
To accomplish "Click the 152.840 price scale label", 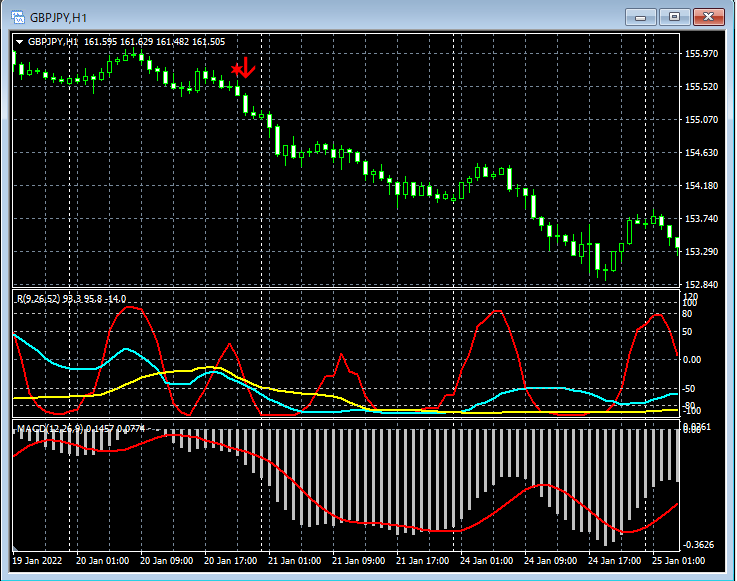I will click(701, 284).
